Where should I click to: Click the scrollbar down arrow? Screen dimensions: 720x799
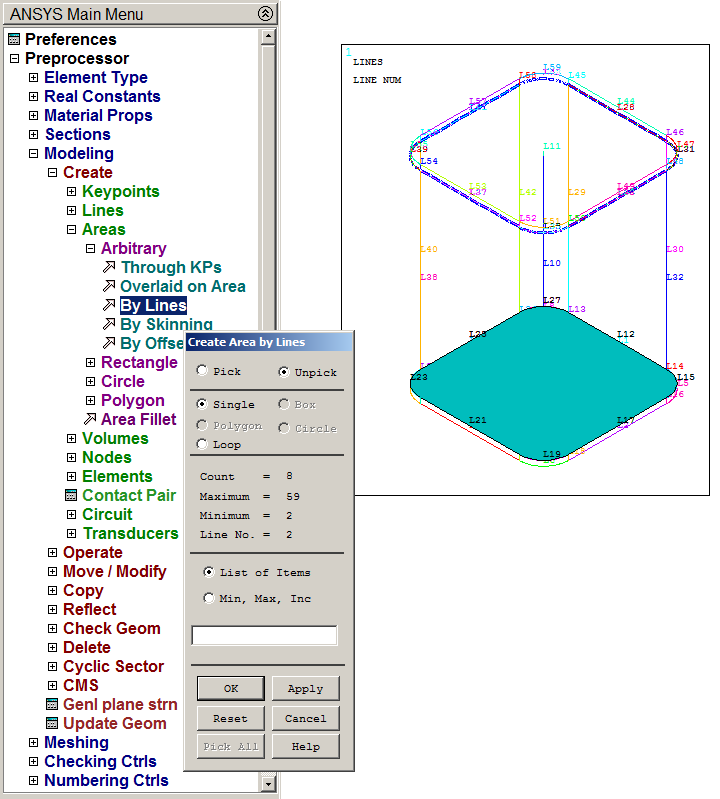[268, 784]
